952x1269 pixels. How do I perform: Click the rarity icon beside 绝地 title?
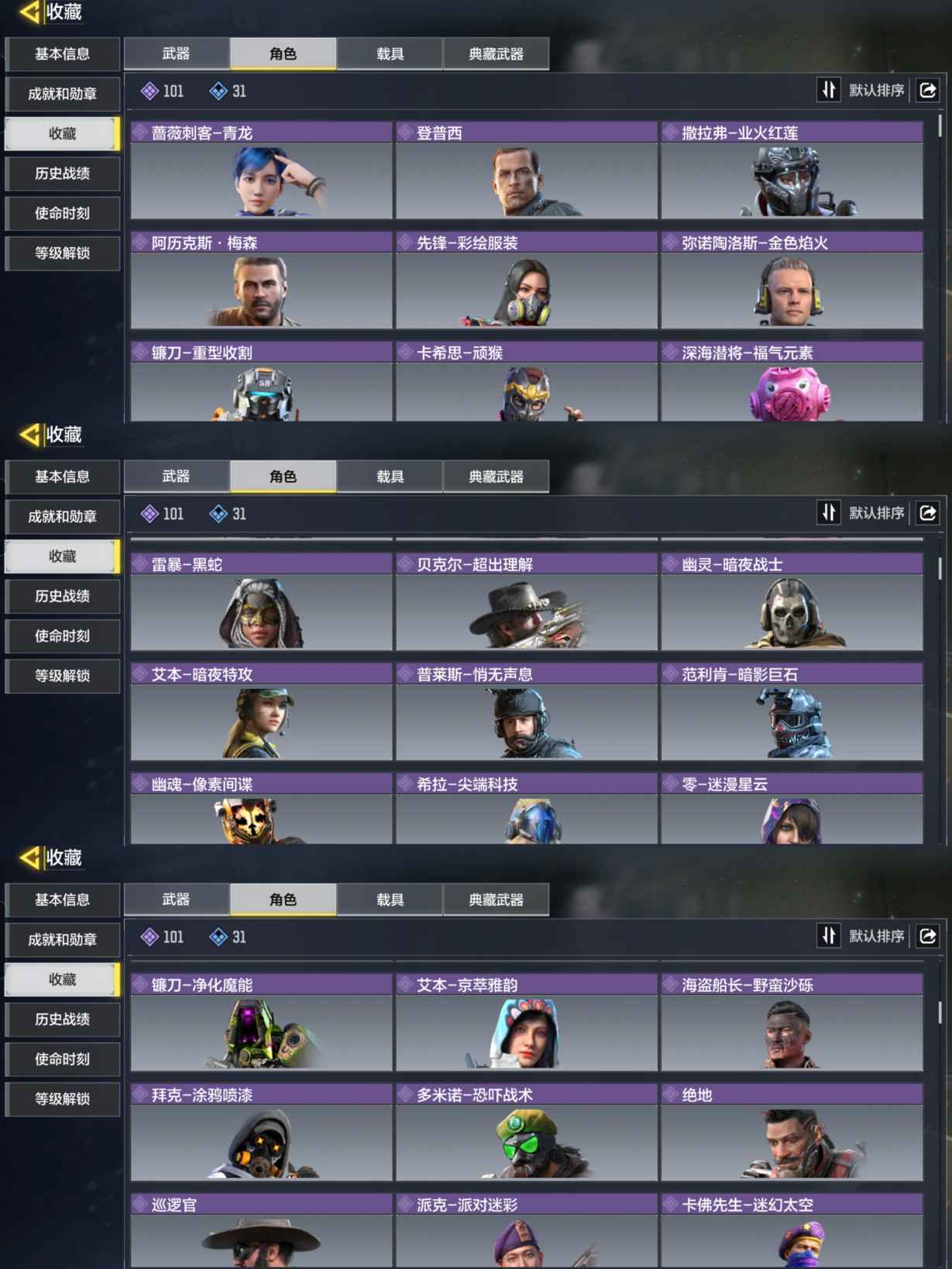pyautogui.click(x=670, y=1095)
